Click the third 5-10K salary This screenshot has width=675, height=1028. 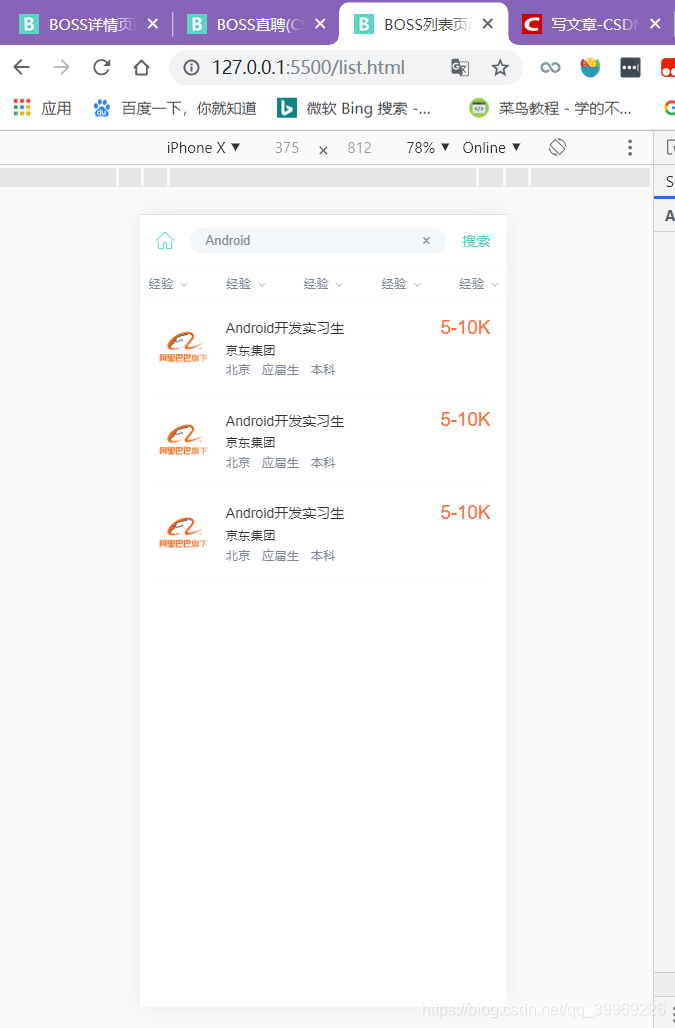coord(465,512)
